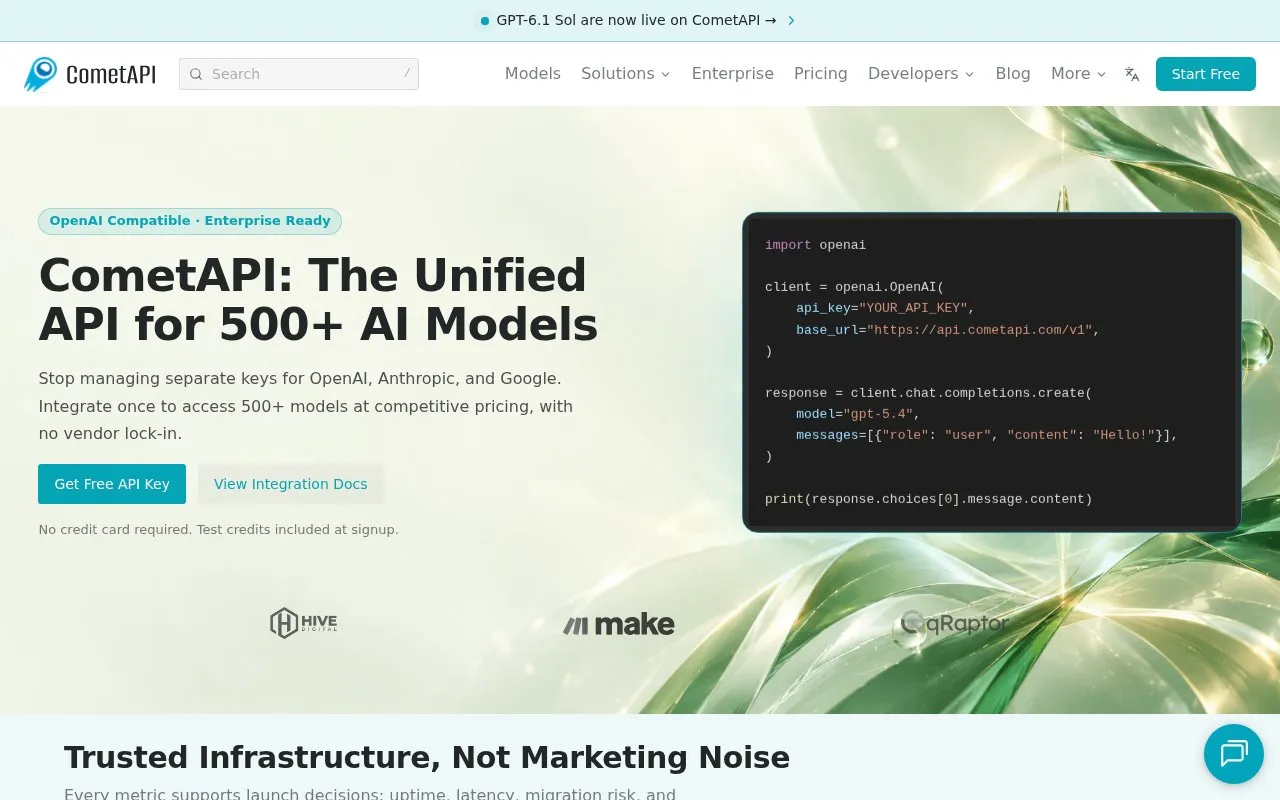Click "Trusted Infrastructure, Not Marketing Noise" heading

point(427,757)
